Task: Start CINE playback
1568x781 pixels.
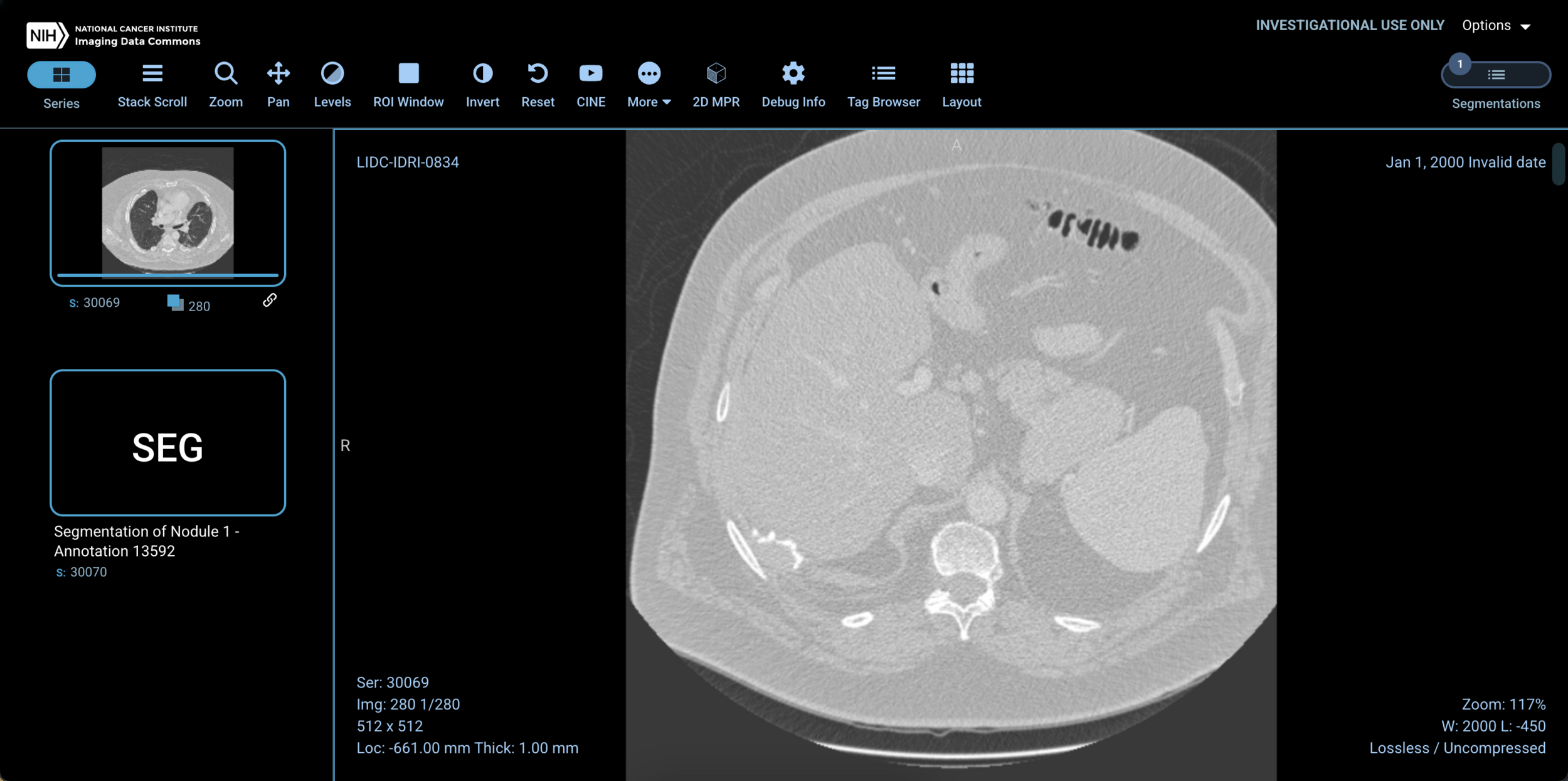Action: point(590,84)
